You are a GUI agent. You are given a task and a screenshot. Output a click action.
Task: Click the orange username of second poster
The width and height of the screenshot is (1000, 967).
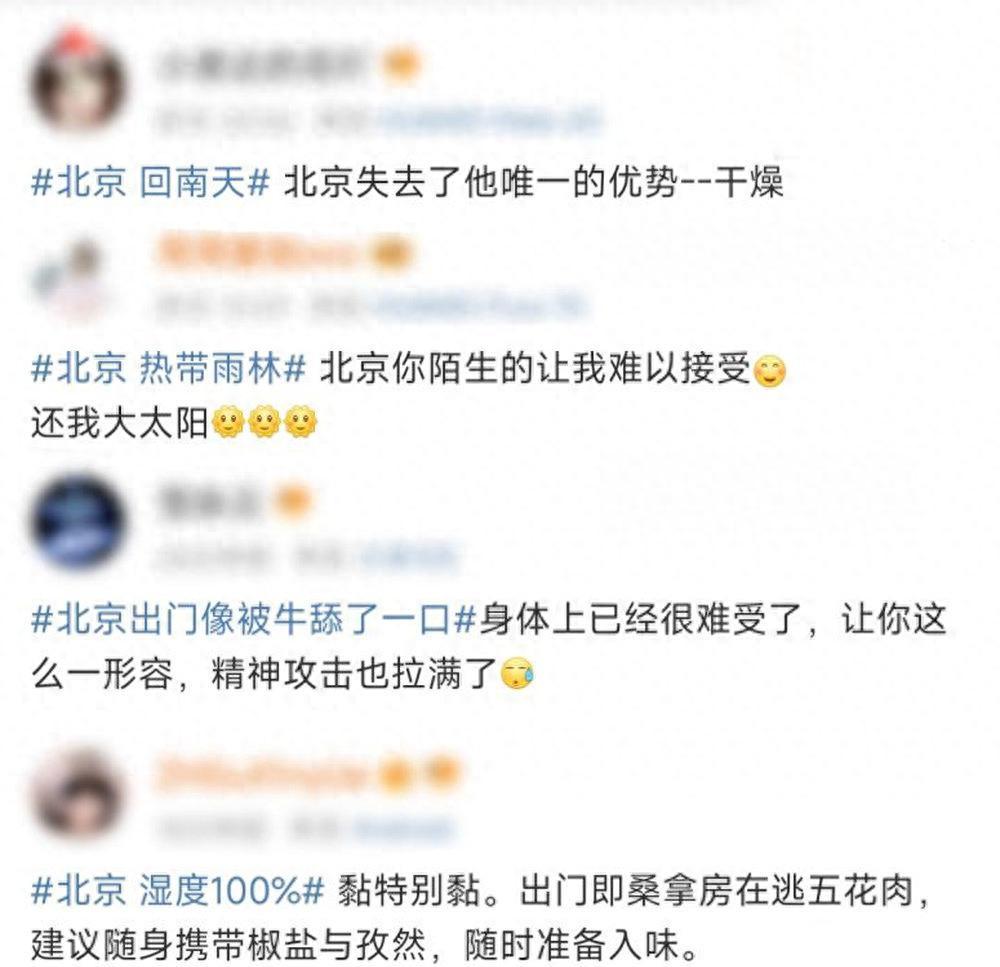(260, 251)
